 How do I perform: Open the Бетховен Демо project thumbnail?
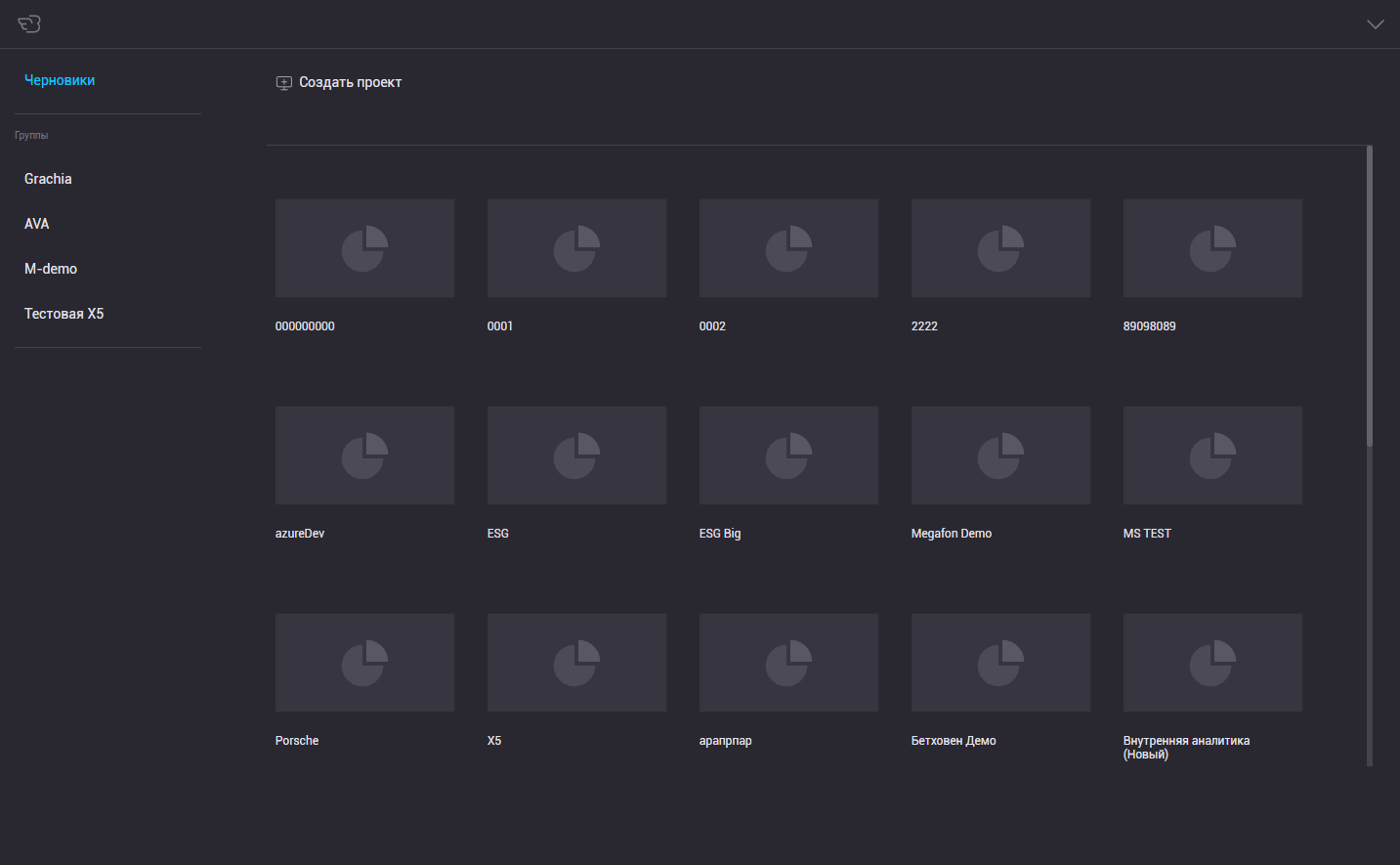[1000, 663]
